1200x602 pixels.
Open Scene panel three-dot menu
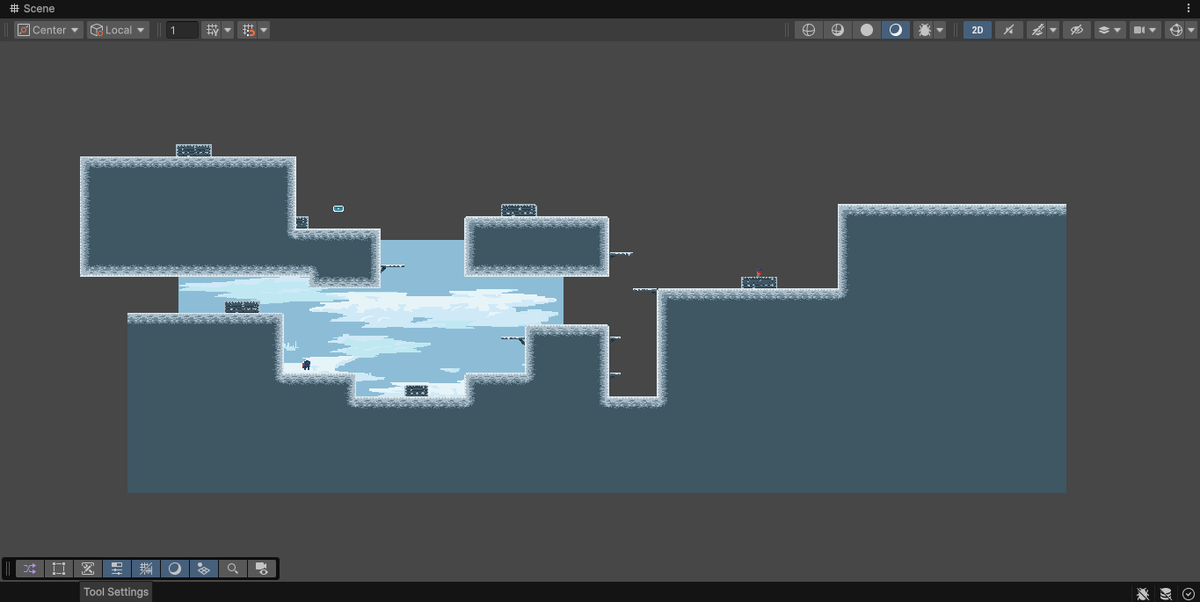(1188, 8)
